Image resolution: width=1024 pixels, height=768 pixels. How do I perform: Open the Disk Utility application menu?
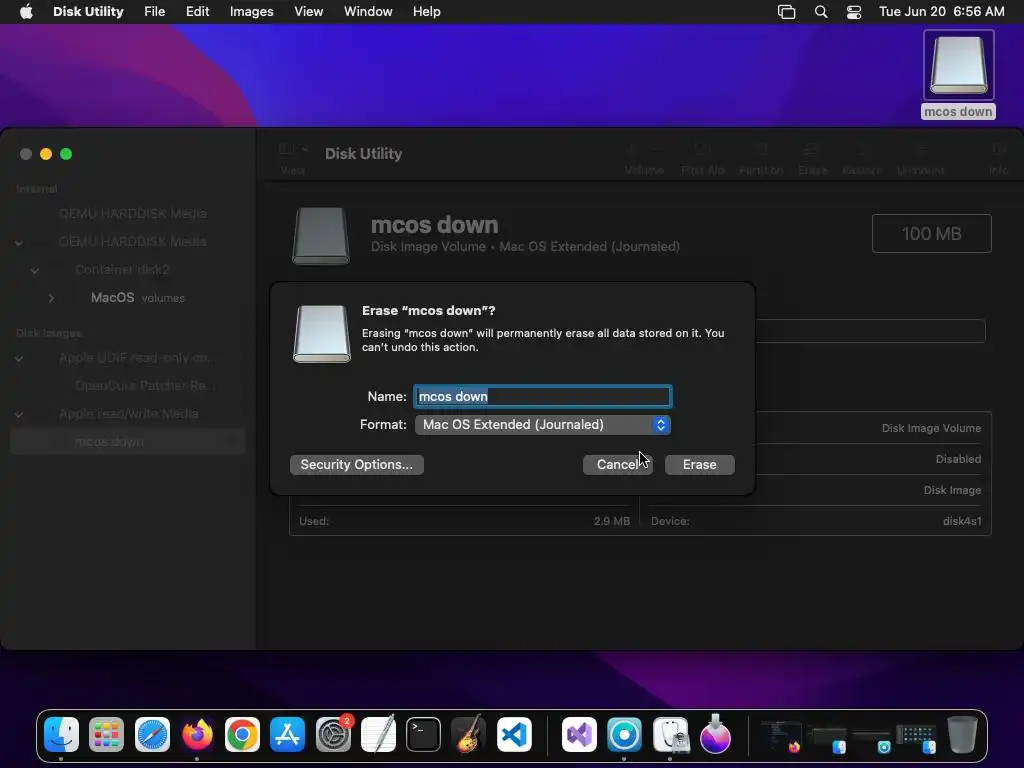pyautogui.click(x=88, y=12)
